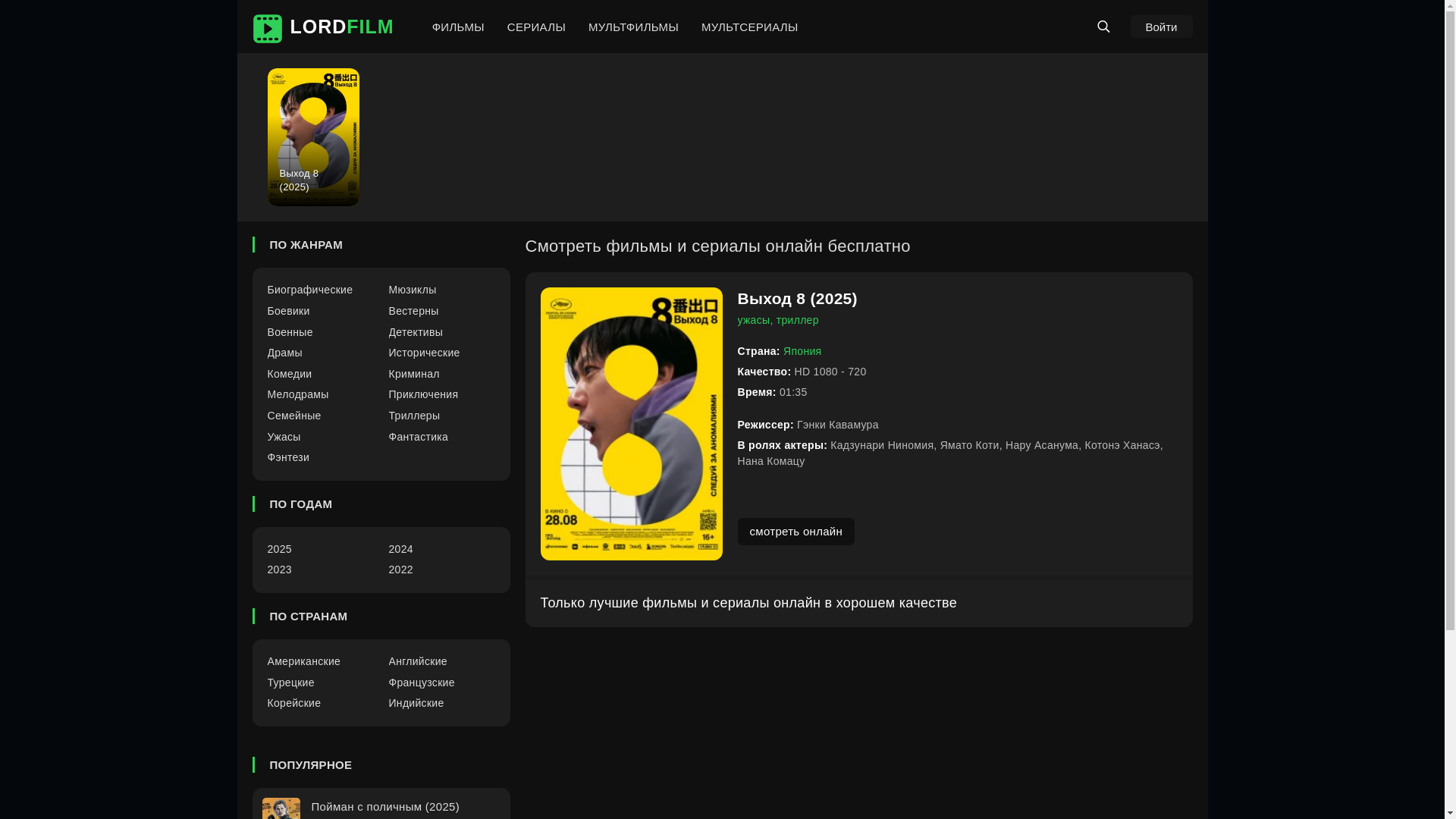
Task: Choose Корейские films by country
Action: pos(293,703)
